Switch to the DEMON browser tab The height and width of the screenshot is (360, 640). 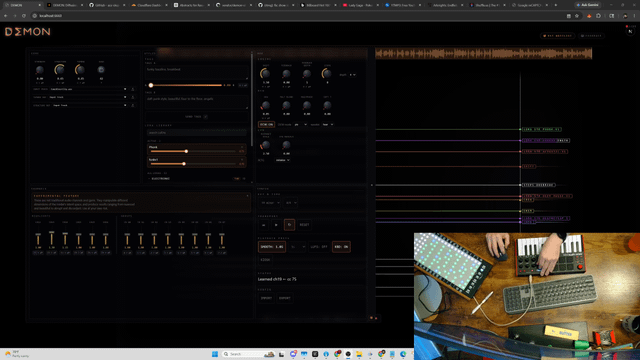(x=22, y=5)
